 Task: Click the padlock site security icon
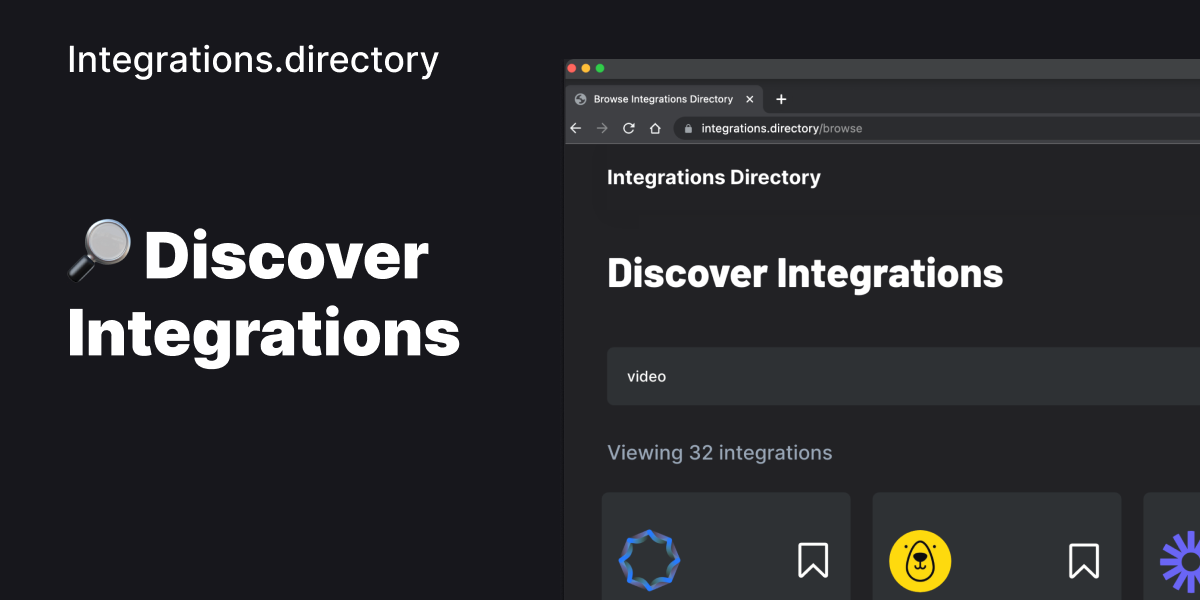pyautogui.click(x=688, y=129)
